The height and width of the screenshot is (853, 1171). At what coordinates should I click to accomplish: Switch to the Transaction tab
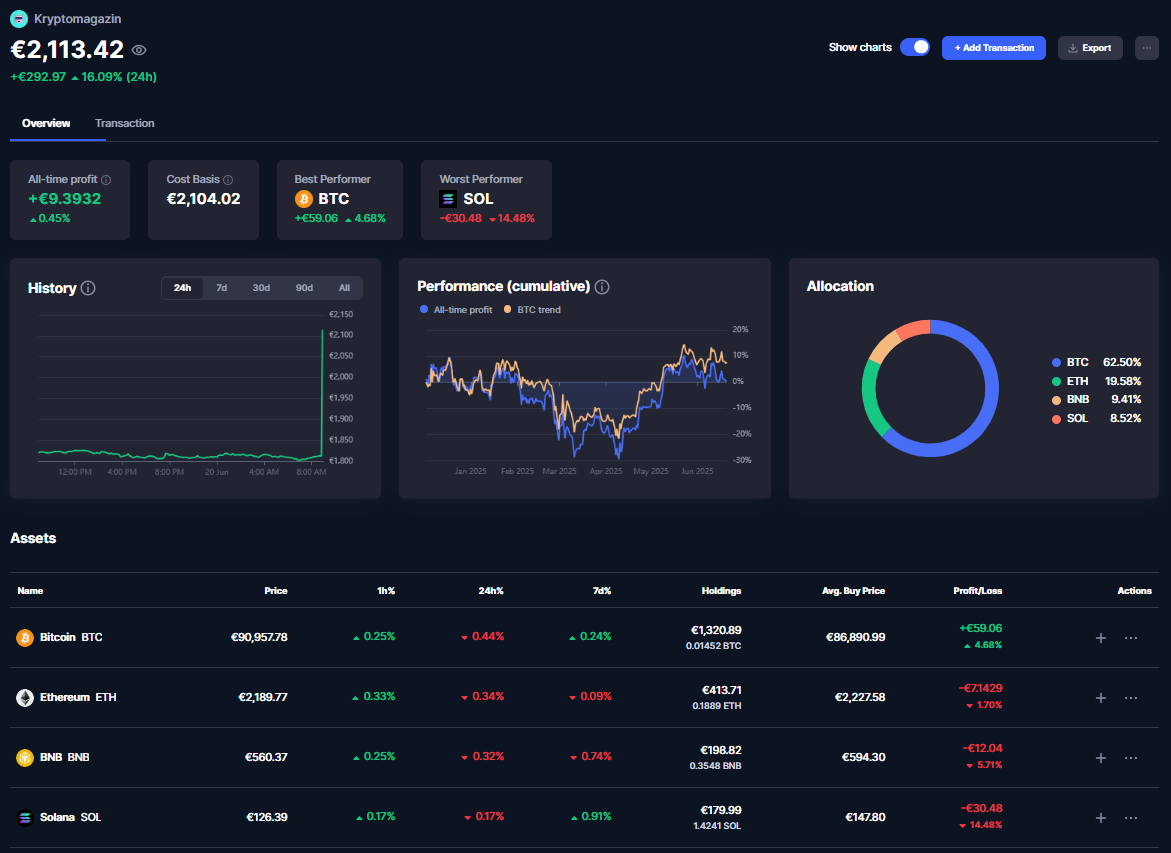tap(125, 123)
